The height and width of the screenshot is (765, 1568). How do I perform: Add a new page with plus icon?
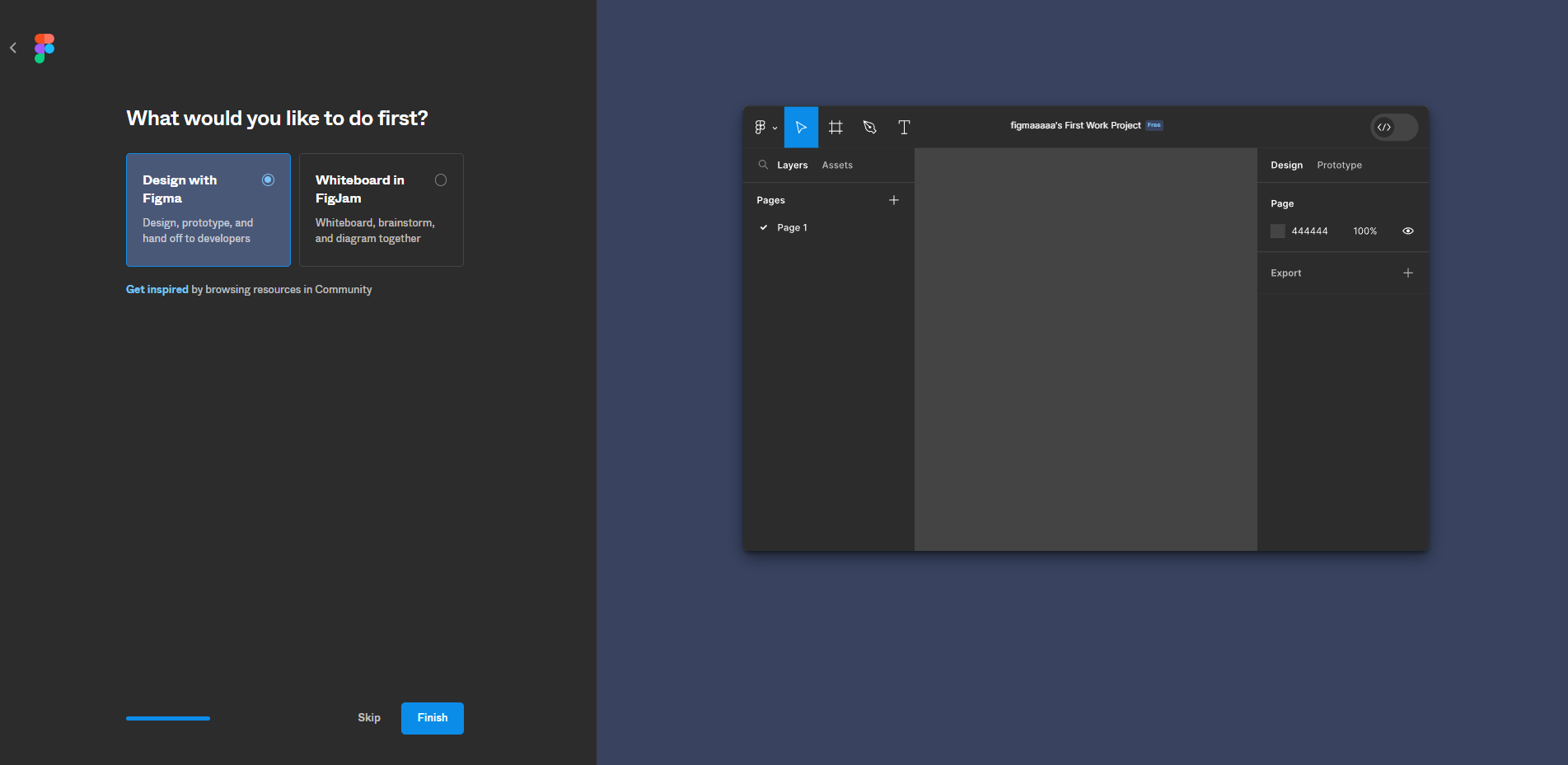[x=894, y=200]
